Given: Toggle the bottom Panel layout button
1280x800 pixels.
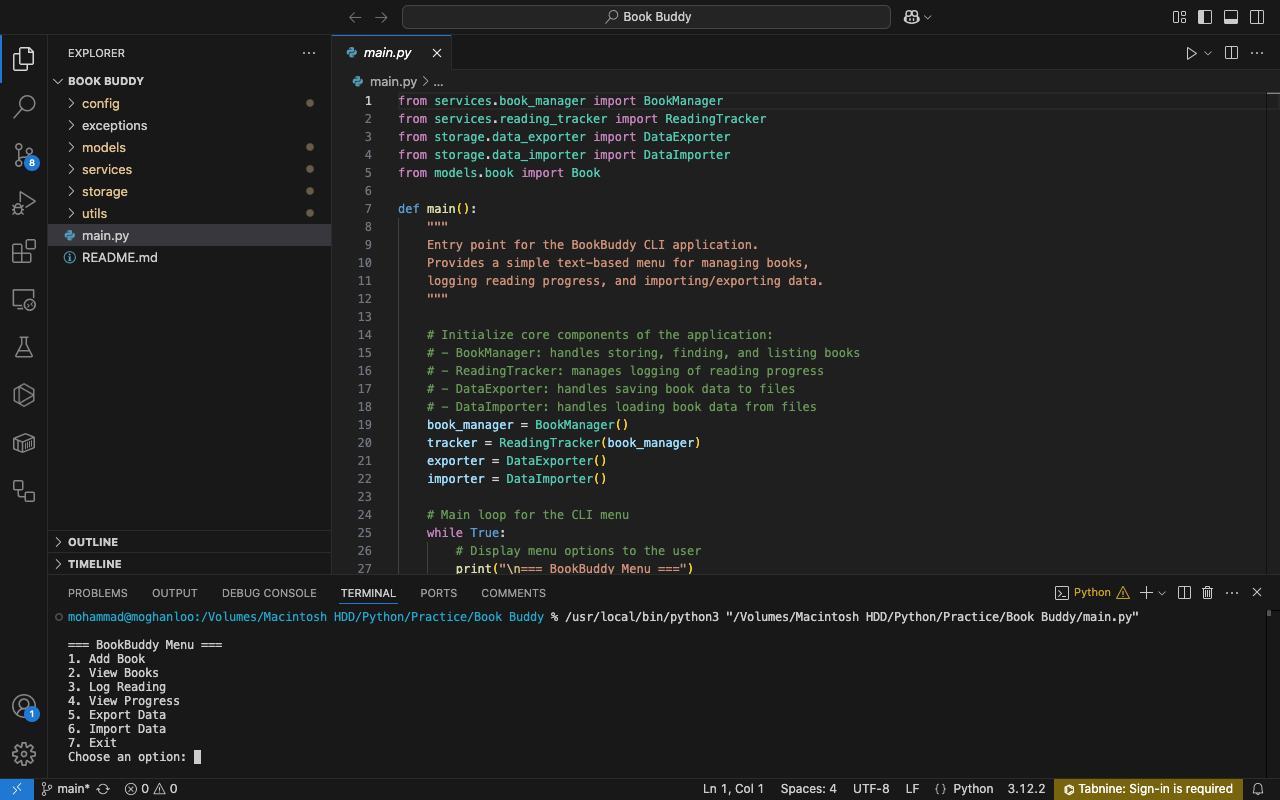Looking at the screenshot, I should 1231,17.
